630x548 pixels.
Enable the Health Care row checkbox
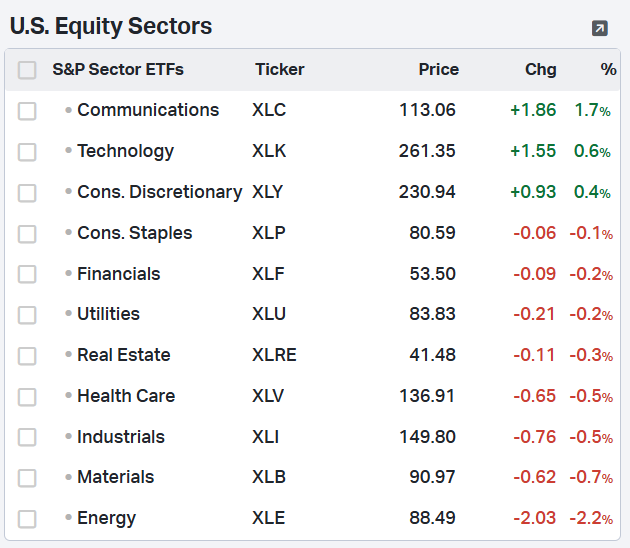27,397
